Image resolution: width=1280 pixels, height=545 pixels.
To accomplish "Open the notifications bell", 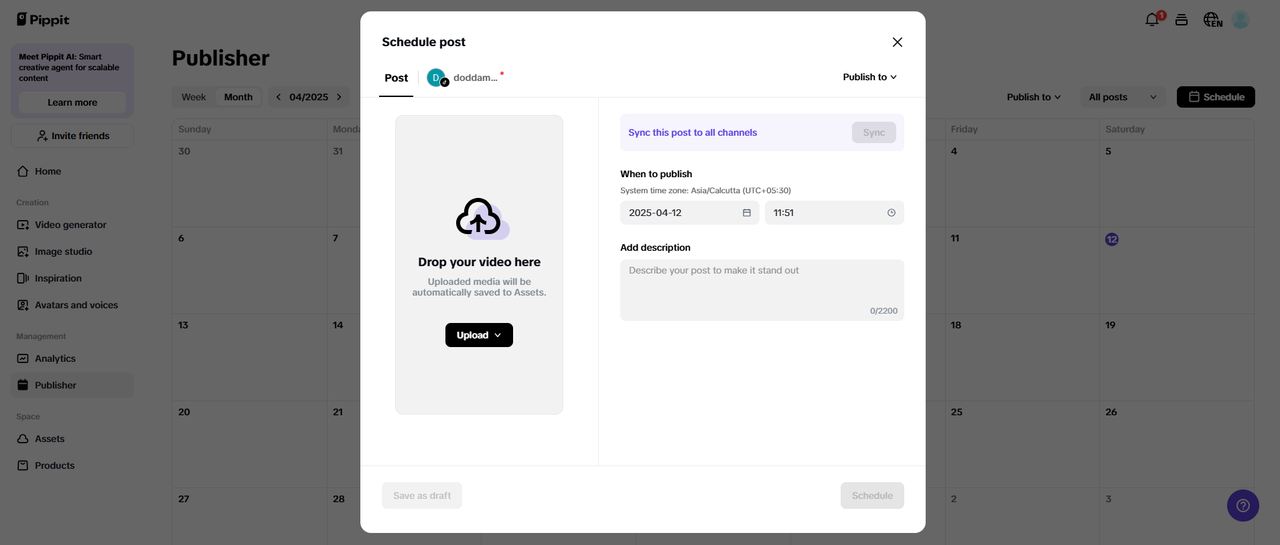I will 1153,19.
